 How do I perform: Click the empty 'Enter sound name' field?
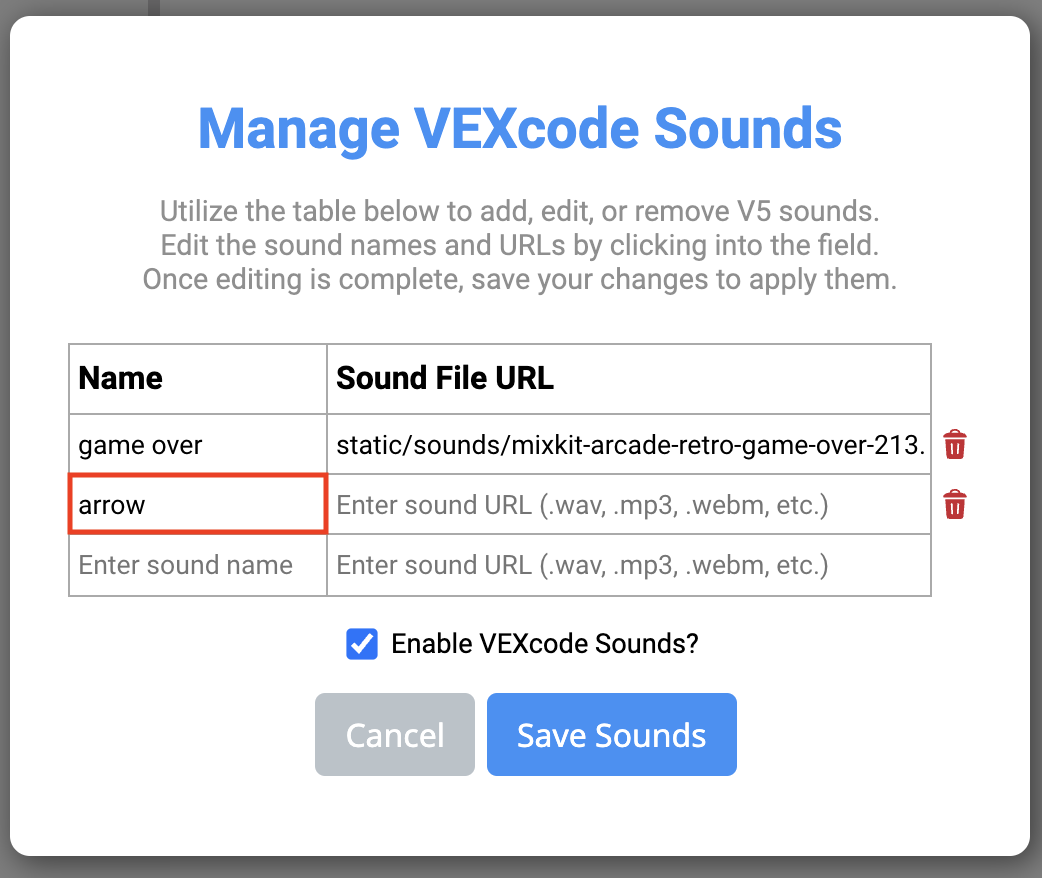(197, 565)
